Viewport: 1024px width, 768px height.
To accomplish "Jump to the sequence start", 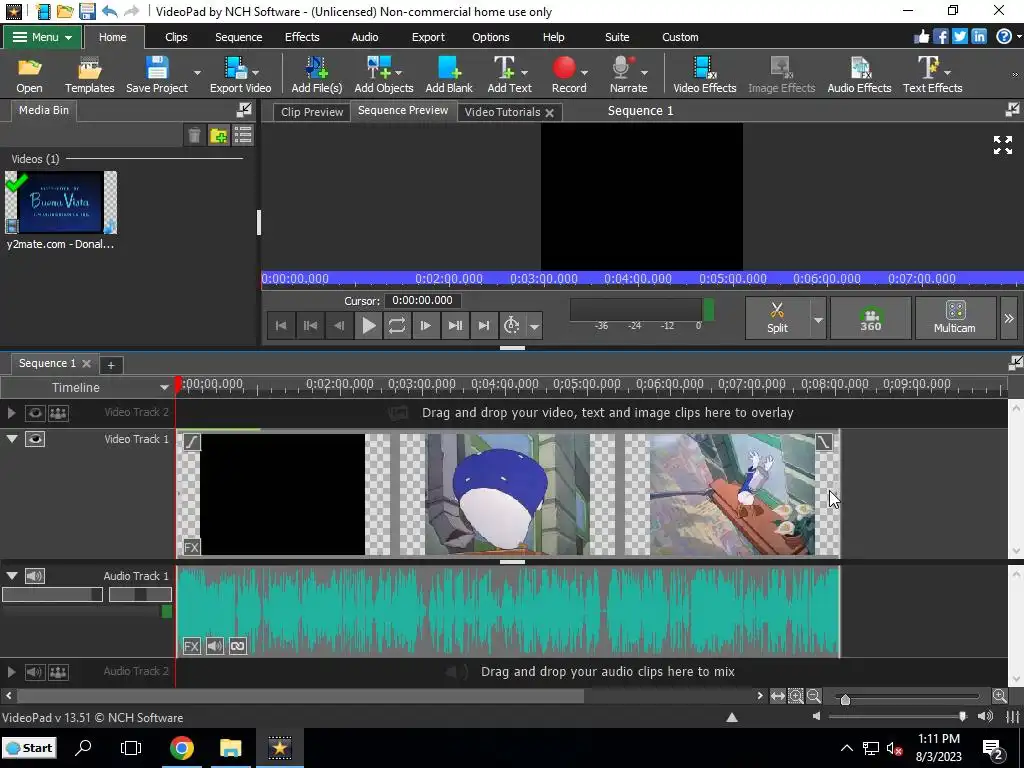I will tap(281, 325).
